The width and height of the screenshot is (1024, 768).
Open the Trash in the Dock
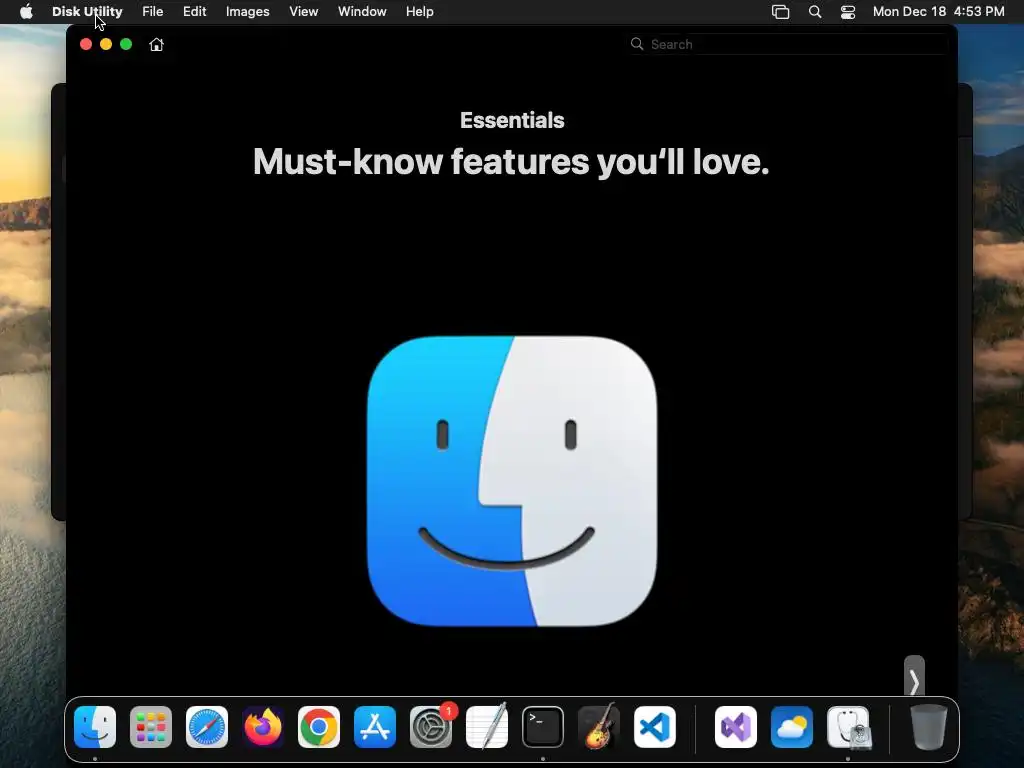929,727
